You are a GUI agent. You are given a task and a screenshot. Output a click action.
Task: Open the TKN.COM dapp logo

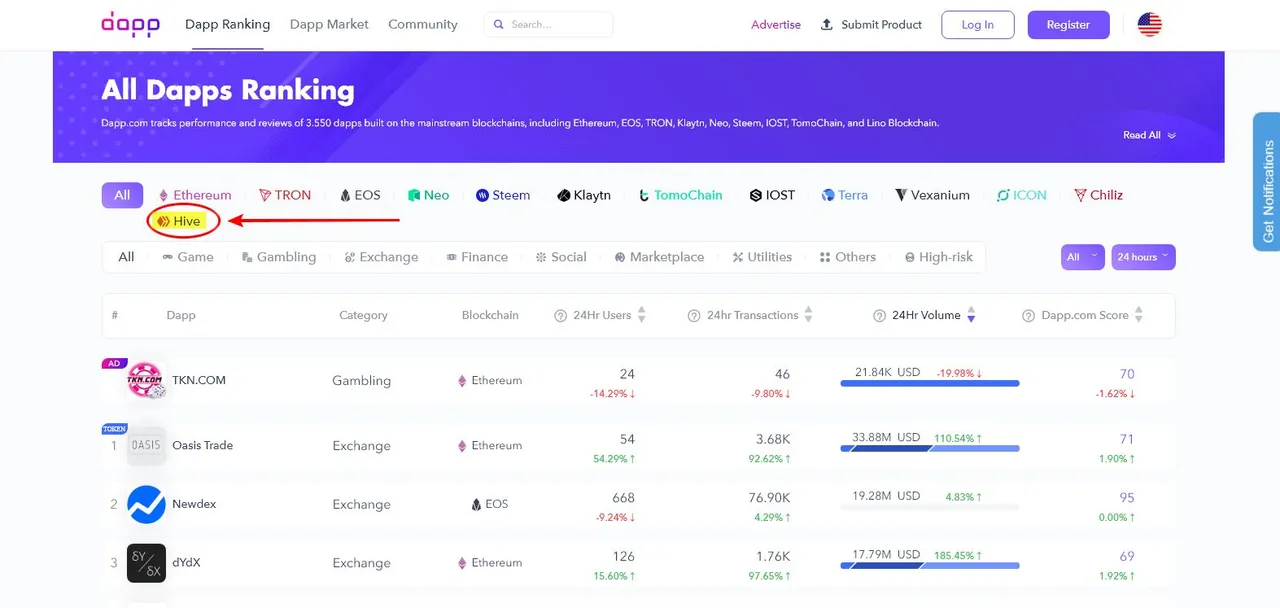[145, 380]
